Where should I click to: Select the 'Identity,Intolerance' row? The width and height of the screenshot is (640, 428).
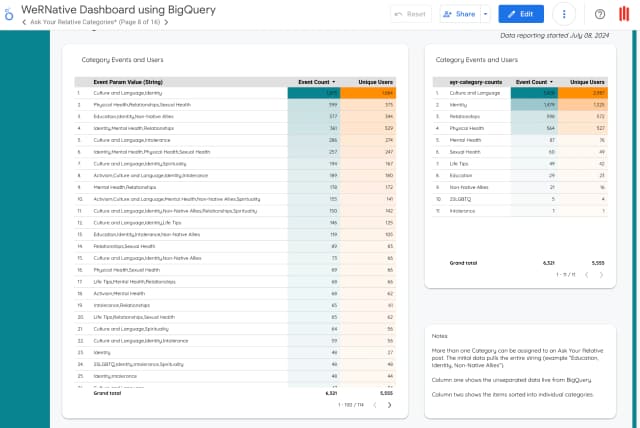click(x=235, y=376)
